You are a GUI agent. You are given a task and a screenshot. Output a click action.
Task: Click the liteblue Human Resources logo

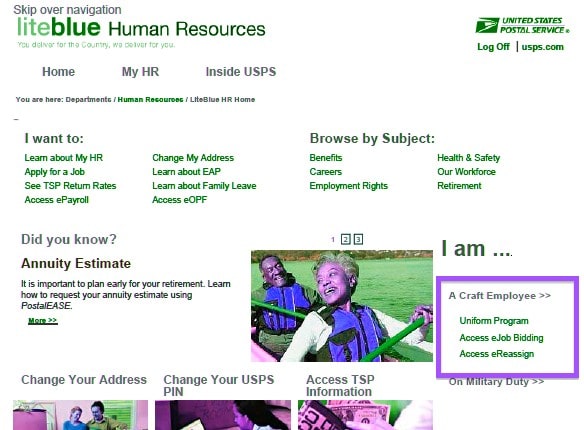click(x=141, y=28)
